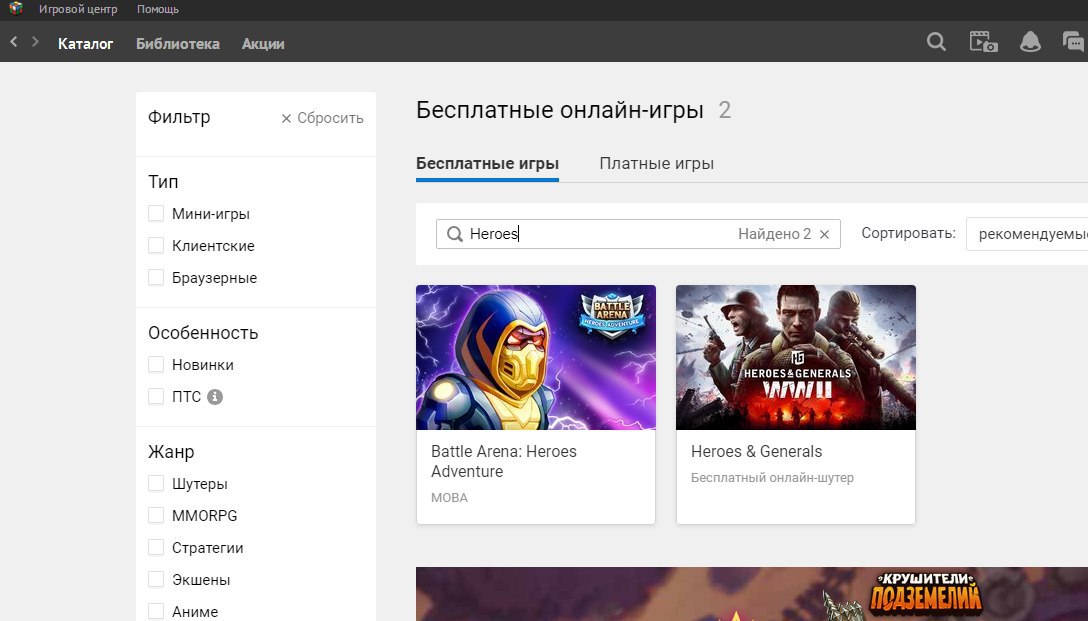The width and height of the screenshot is (1088, 621).
Task: Open the Акции section
Action: 263,44
